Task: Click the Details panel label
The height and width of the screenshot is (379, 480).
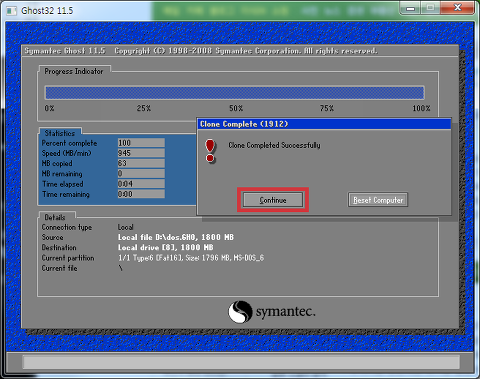Action: [55, 217]
